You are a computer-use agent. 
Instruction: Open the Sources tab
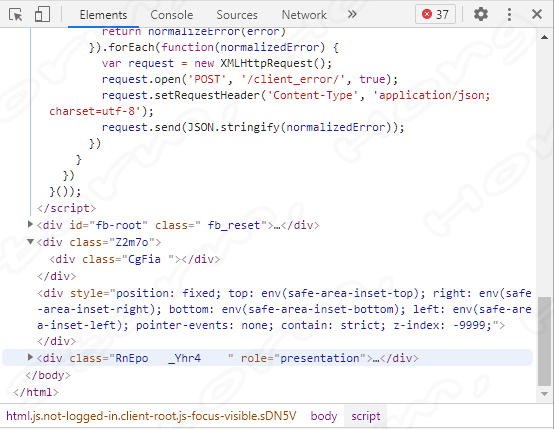[x=237, y=15]
